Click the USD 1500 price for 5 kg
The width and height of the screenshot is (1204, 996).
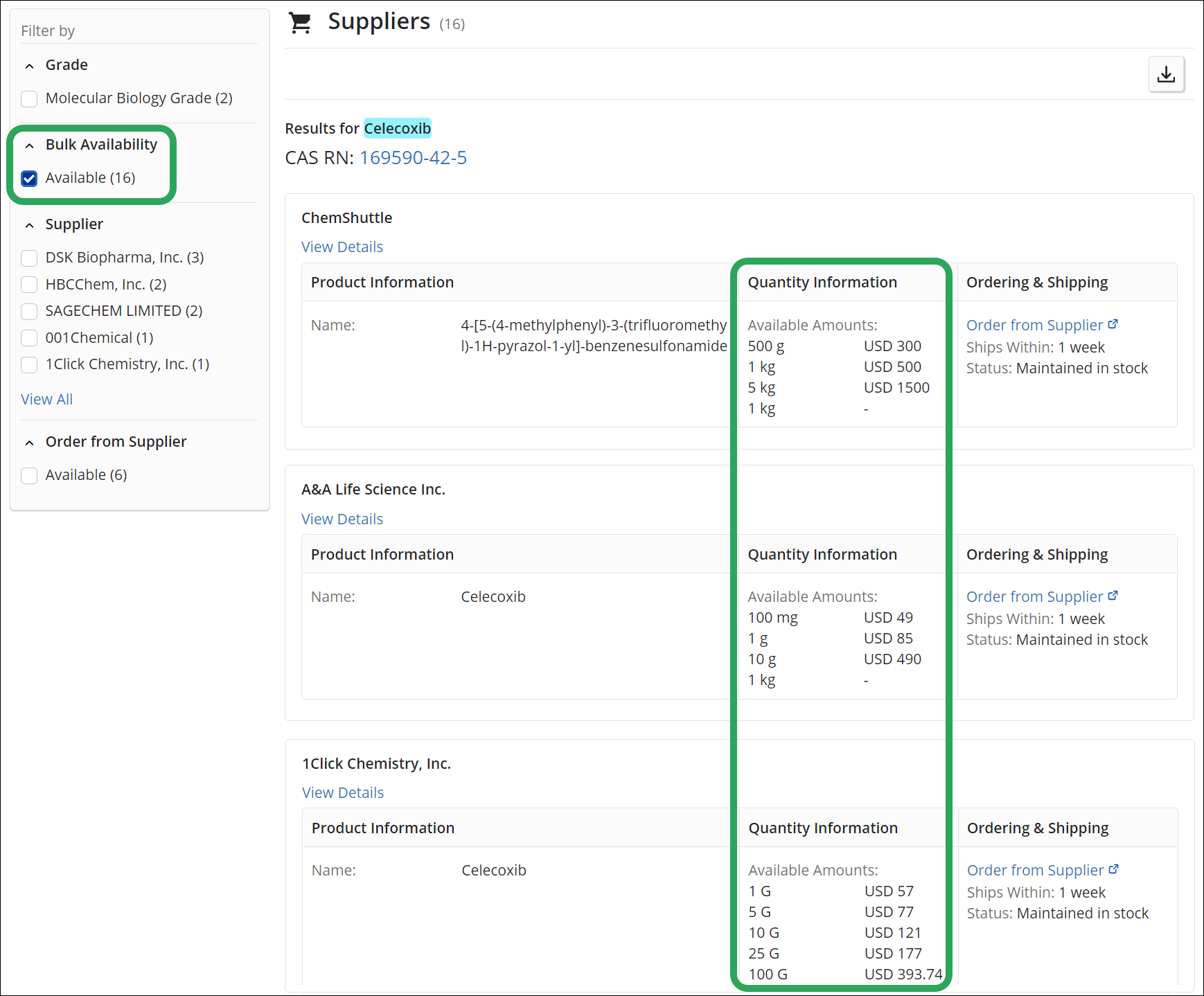(x=896, y=388)
